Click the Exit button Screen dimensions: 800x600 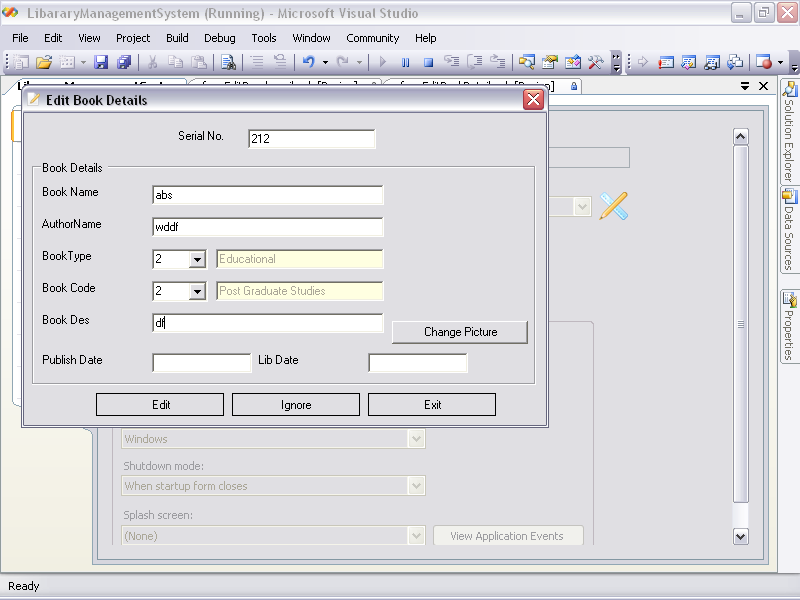click(x=432, y=405)
